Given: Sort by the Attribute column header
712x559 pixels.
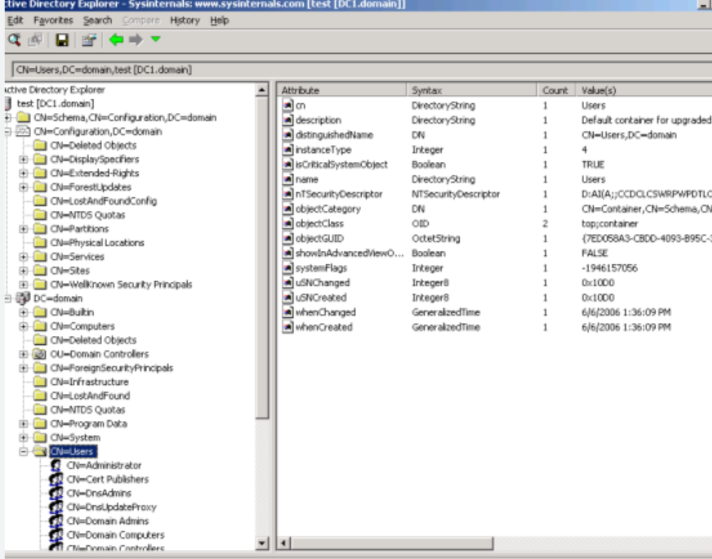Looking at the screenshot, I should [340, 90].
